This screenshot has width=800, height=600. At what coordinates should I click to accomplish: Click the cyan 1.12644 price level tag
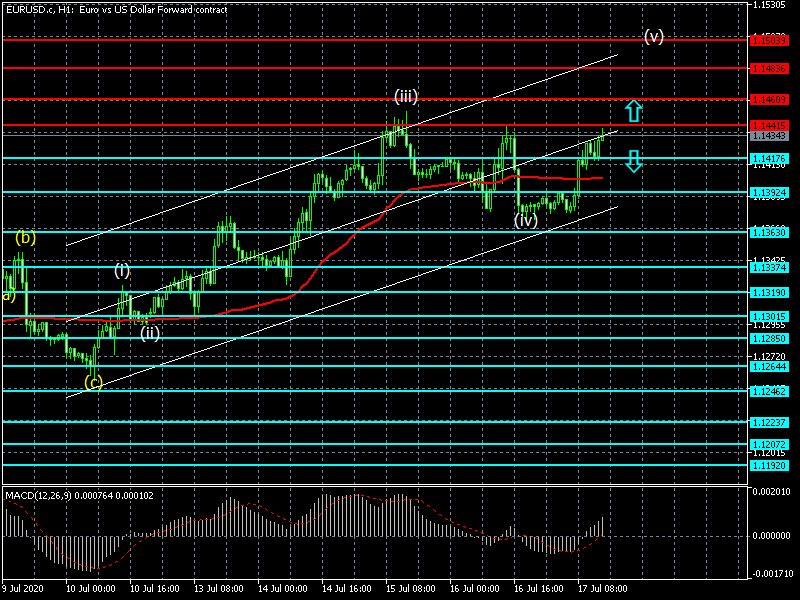[x=769, y=367]
